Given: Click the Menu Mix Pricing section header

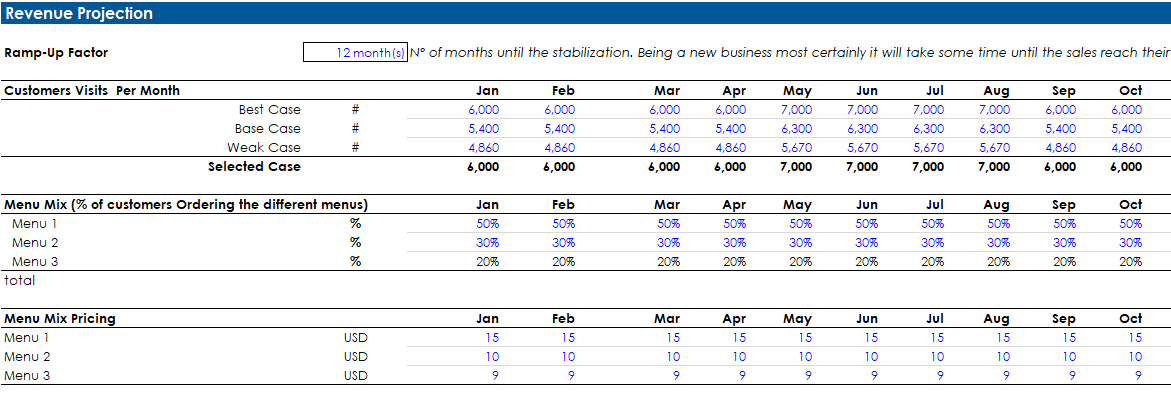Looking at the screenshot, I should click(x=60, y=318).
